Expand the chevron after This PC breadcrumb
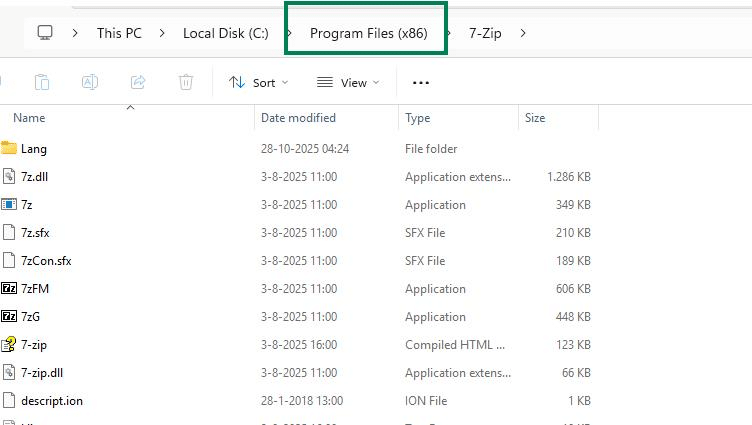The width and height of the screenshot is (752, 425). 162,33
